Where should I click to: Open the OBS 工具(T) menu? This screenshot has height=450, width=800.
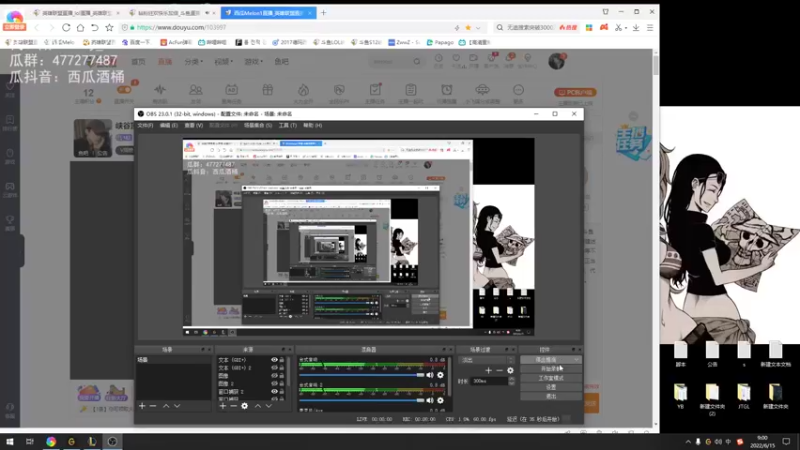288,126
